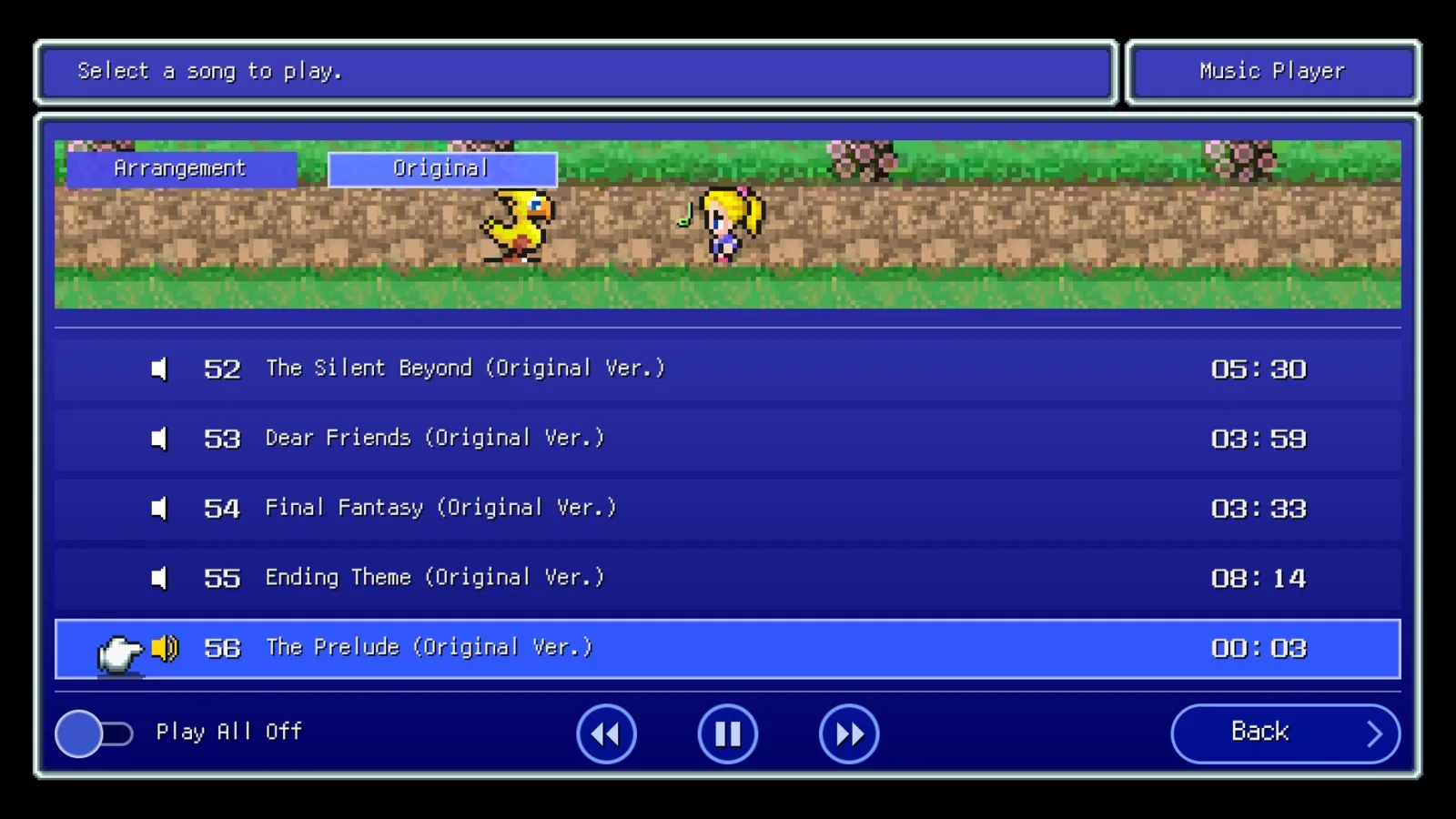Switch to the Arrangement tab

tap(180, 168)
